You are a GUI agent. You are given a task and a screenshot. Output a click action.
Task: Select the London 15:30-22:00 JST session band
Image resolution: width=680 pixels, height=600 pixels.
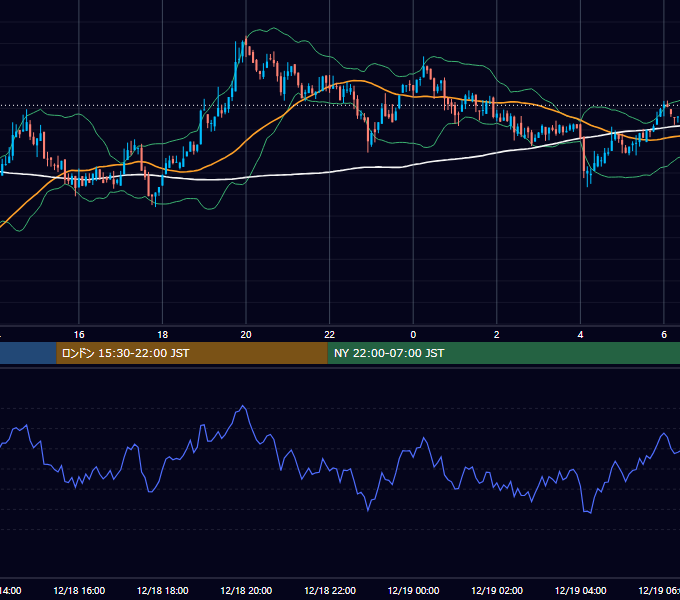tap(192, 353)
